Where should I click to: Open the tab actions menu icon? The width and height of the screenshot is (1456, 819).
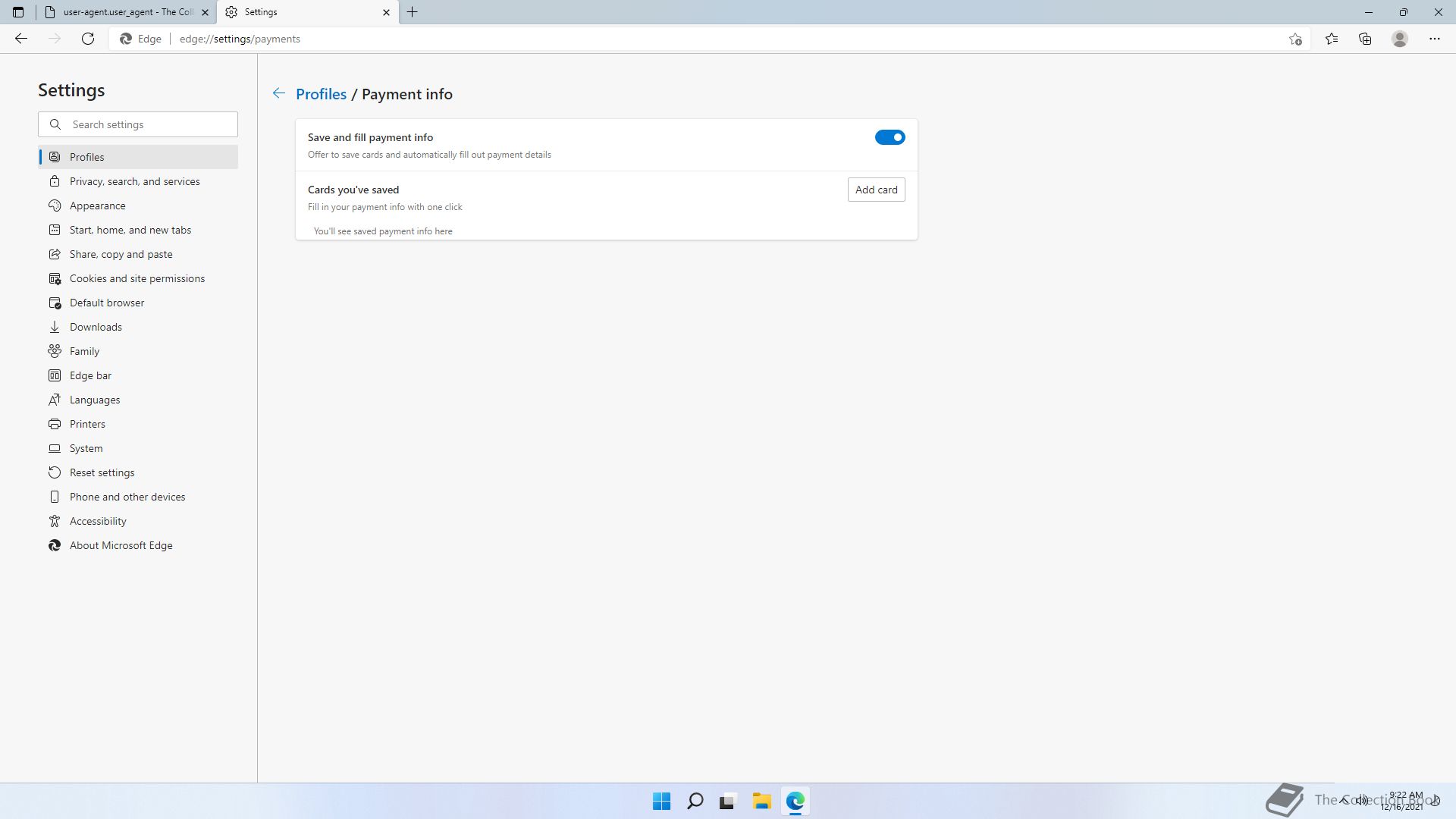click(x=18, y=12)
